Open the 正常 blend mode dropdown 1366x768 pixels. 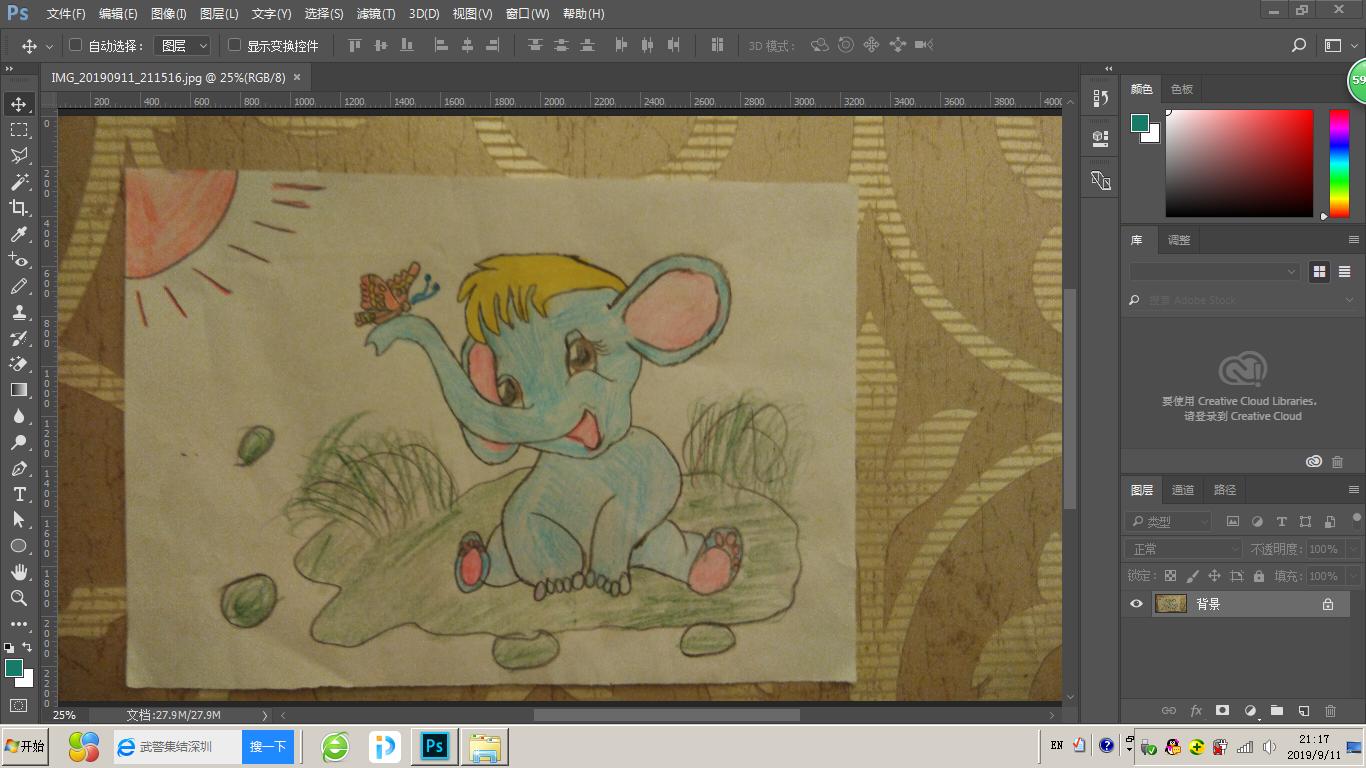point(1184,549)
